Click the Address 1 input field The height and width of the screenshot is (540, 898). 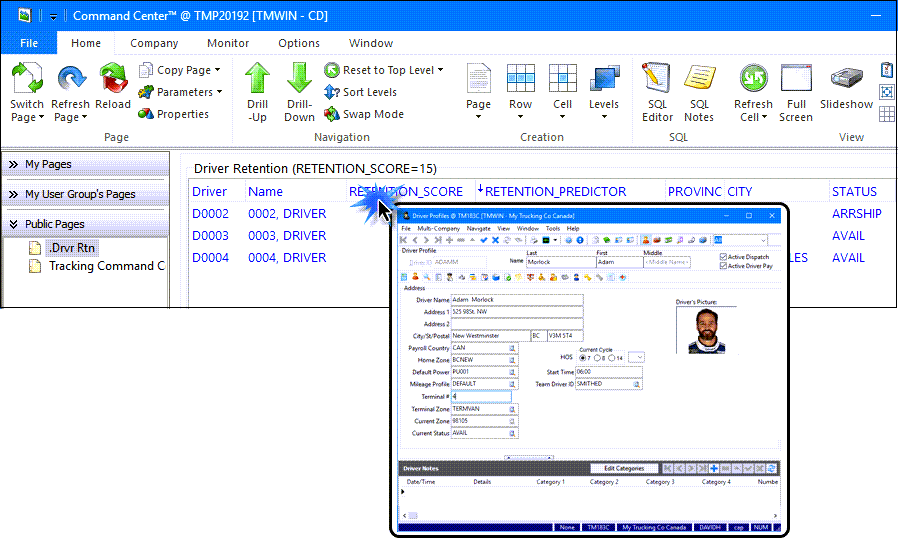click(516, 312)
